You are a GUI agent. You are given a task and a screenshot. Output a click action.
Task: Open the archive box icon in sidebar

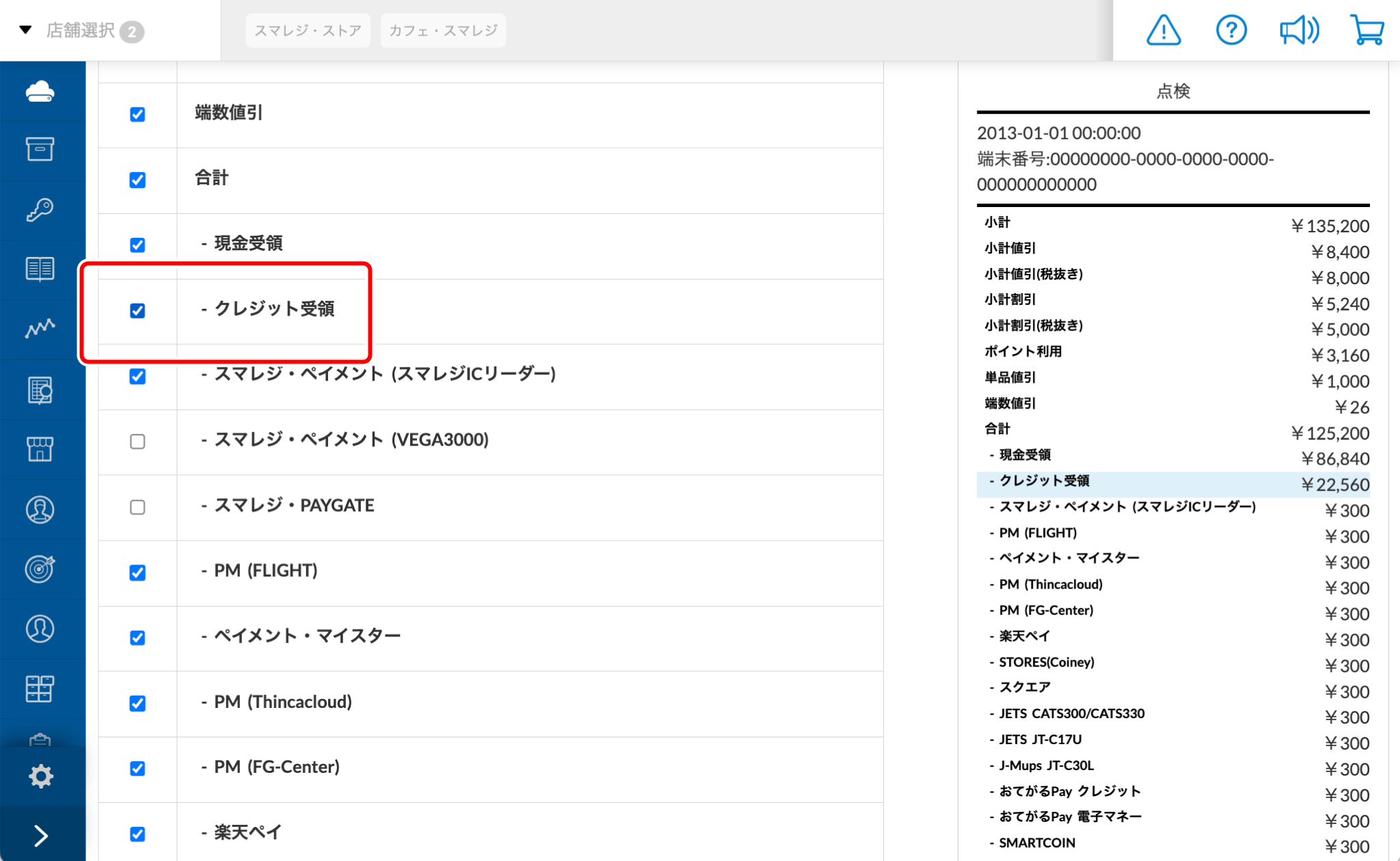point(40,149)
